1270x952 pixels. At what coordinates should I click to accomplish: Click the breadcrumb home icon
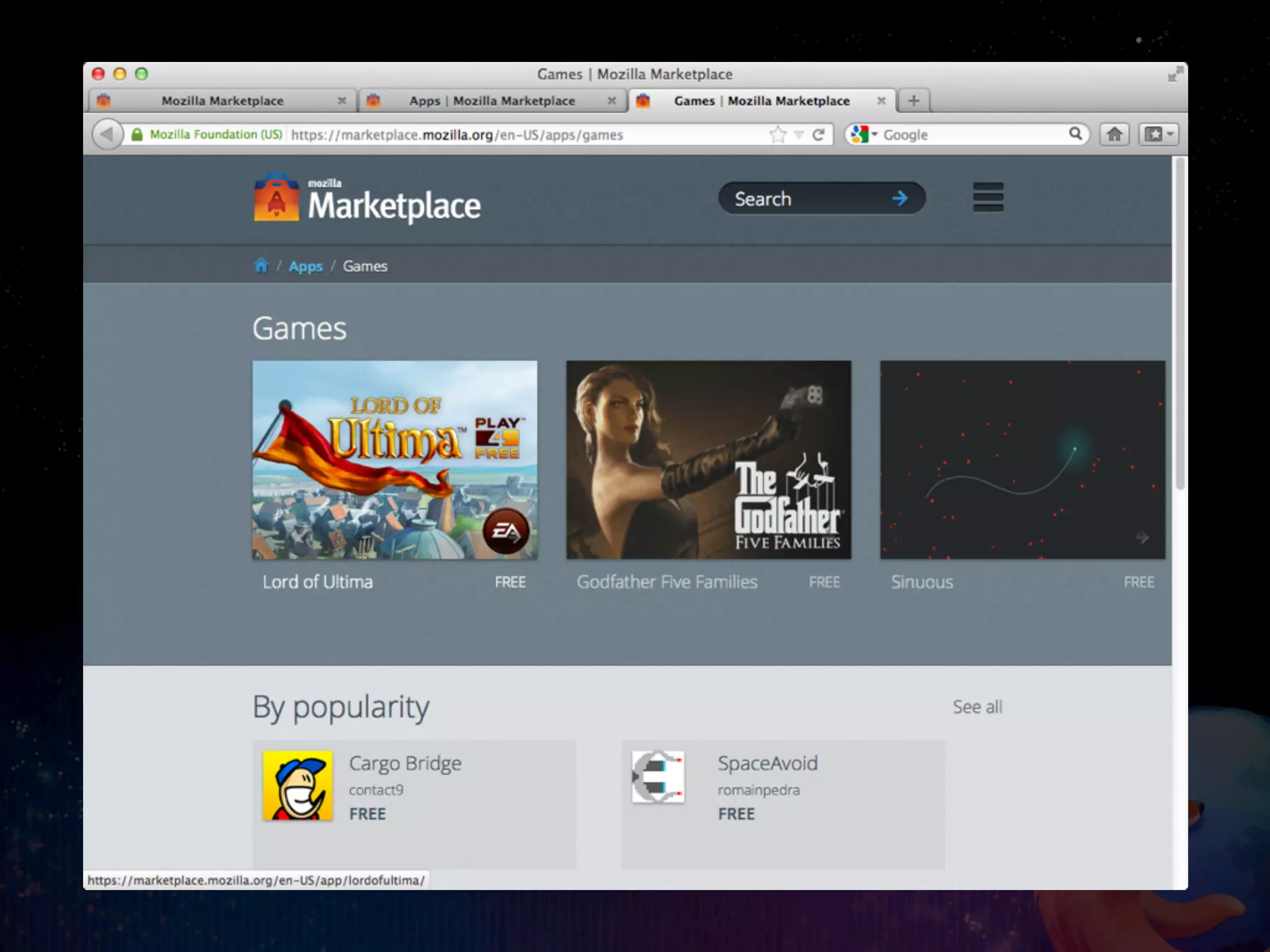click(261, 266)
